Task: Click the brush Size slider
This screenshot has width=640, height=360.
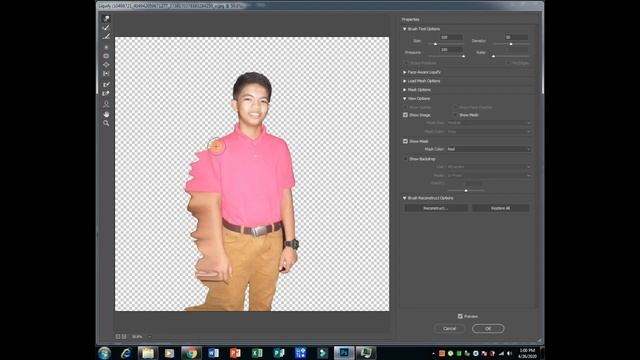Action: click(445, 44)
